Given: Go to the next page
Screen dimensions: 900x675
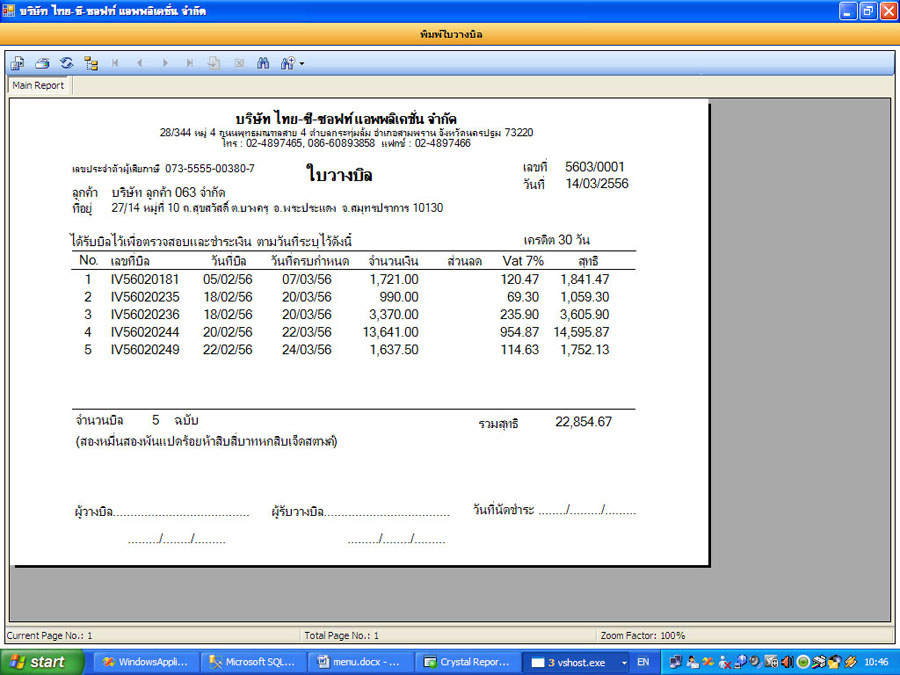Looking at the screenshot, I should (165, 63).
